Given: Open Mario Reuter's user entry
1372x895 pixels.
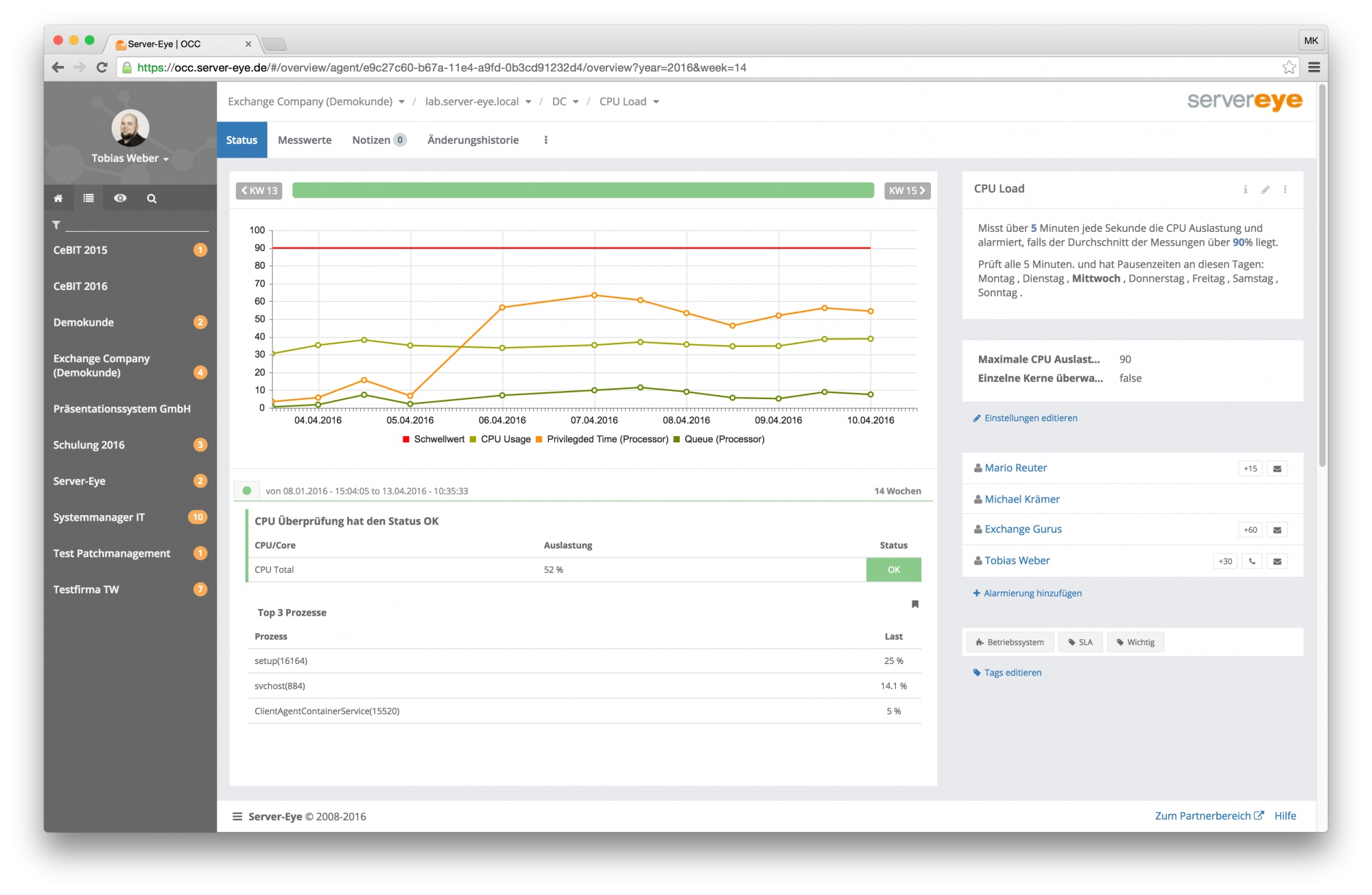Looking at the screenshot, I should (1015, 468).
